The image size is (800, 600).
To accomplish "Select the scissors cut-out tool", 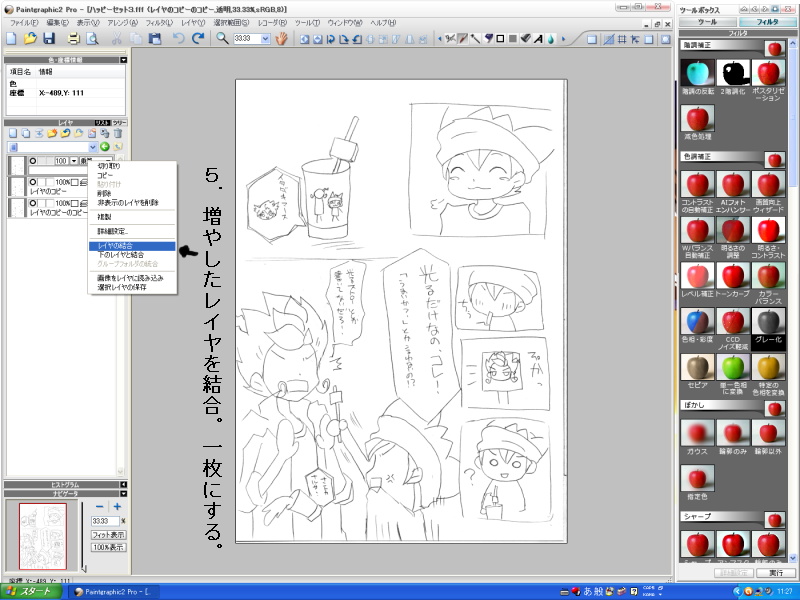I will coord(450,39).
